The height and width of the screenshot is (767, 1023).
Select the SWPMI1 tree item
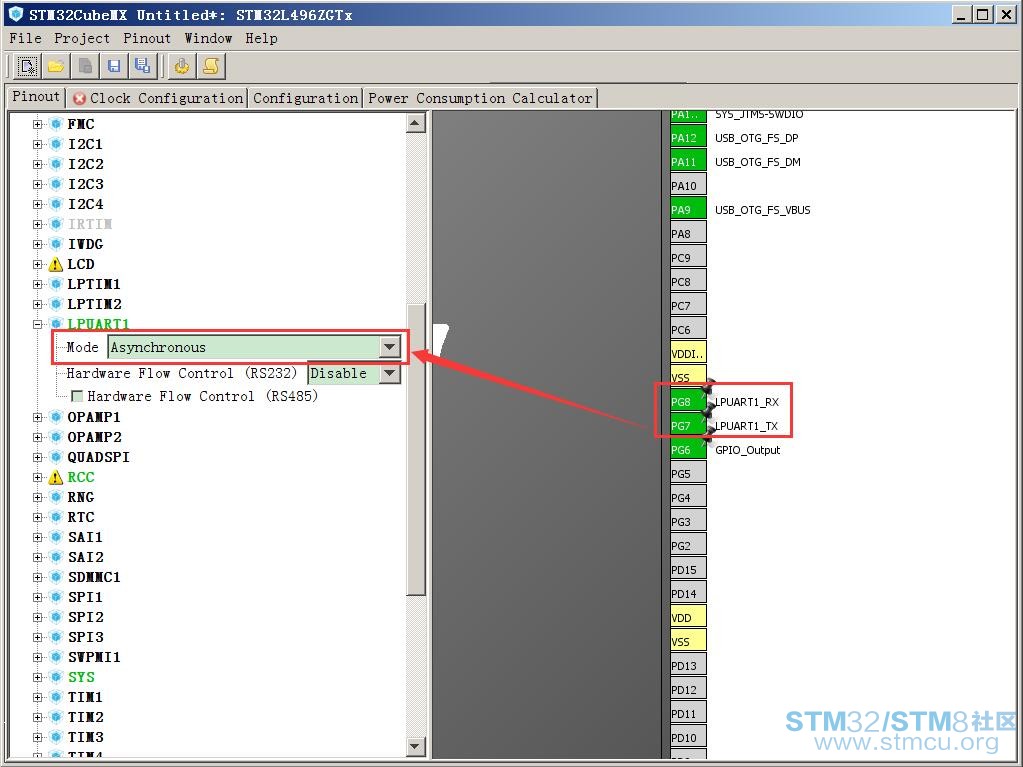coord(94,657)
